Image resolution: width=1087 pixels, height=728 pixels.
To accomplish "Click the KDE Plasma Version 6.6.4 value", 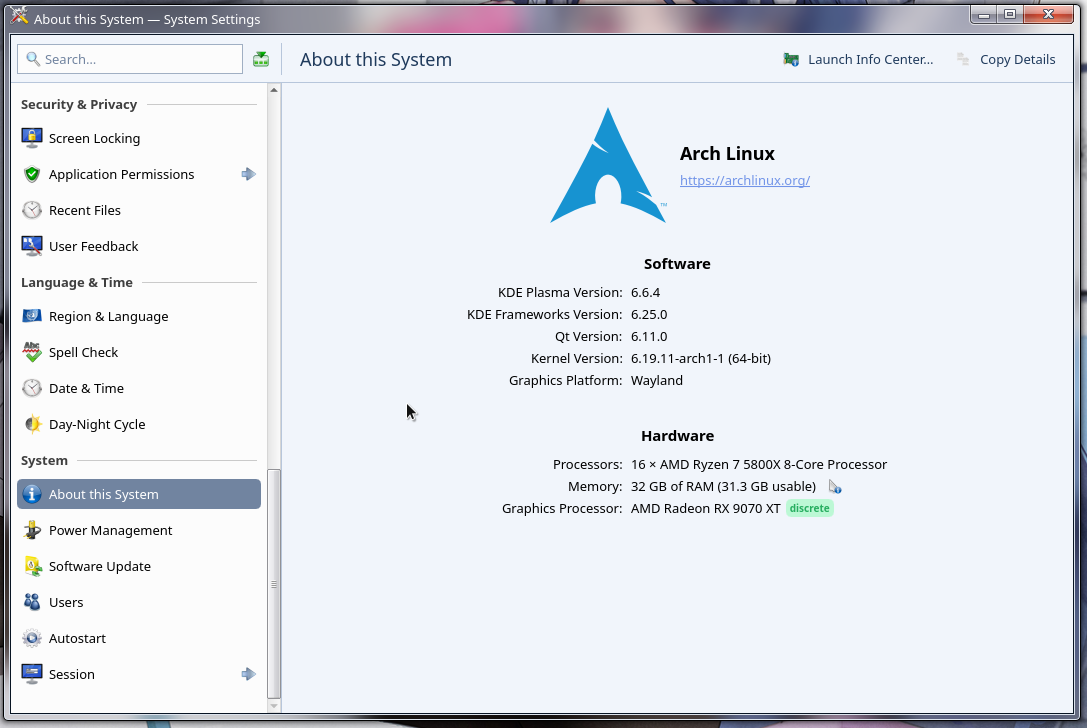I will [x=645, y=293].
